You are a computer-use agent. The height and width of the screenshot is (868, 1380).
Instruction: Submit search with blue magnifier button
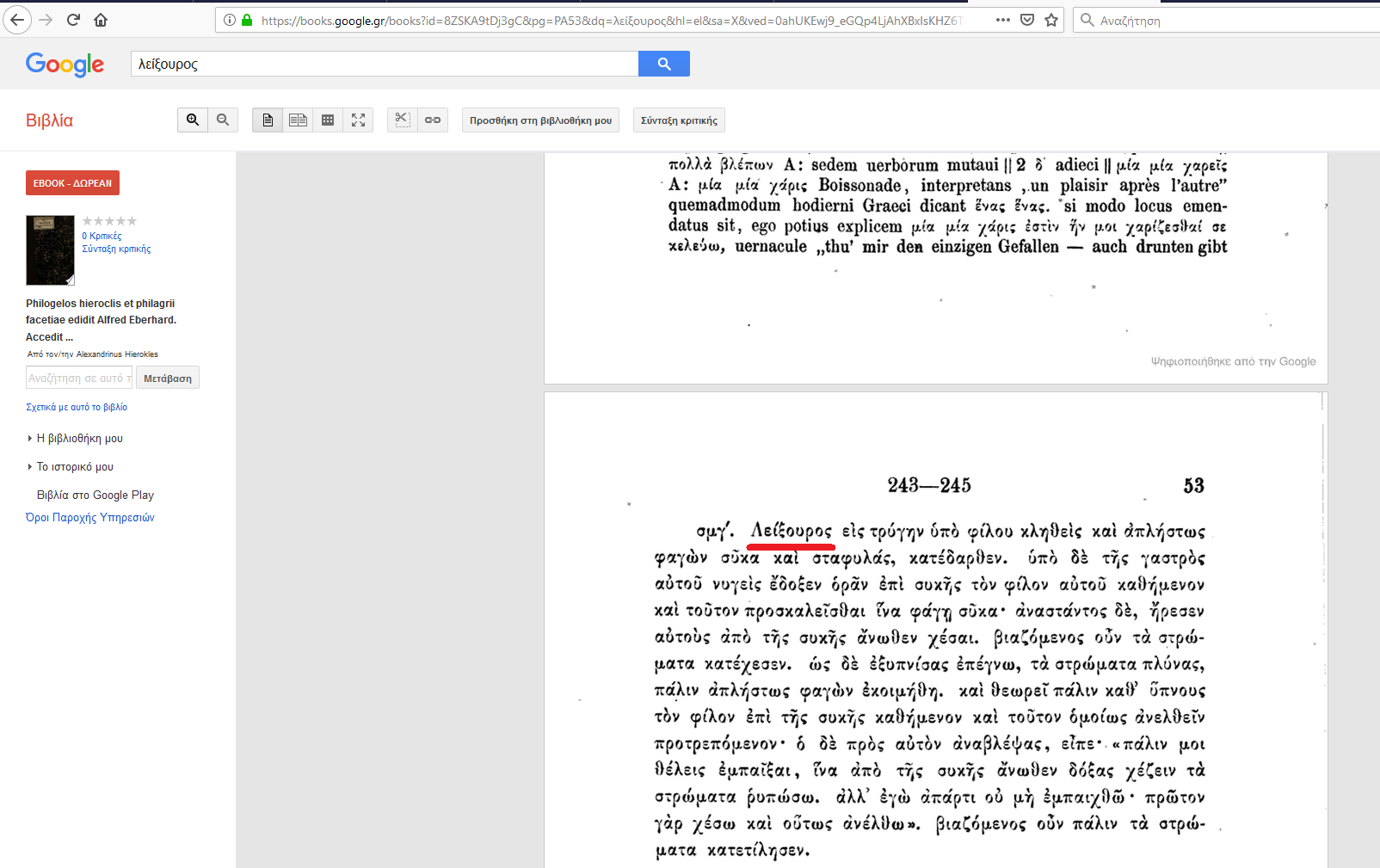coord(664,64)
